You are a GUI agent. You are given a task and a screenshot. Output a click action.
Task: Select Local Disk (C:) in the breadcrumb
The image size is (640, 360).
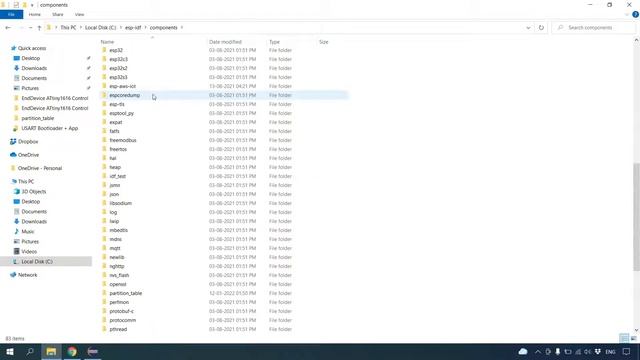[100, 28]
